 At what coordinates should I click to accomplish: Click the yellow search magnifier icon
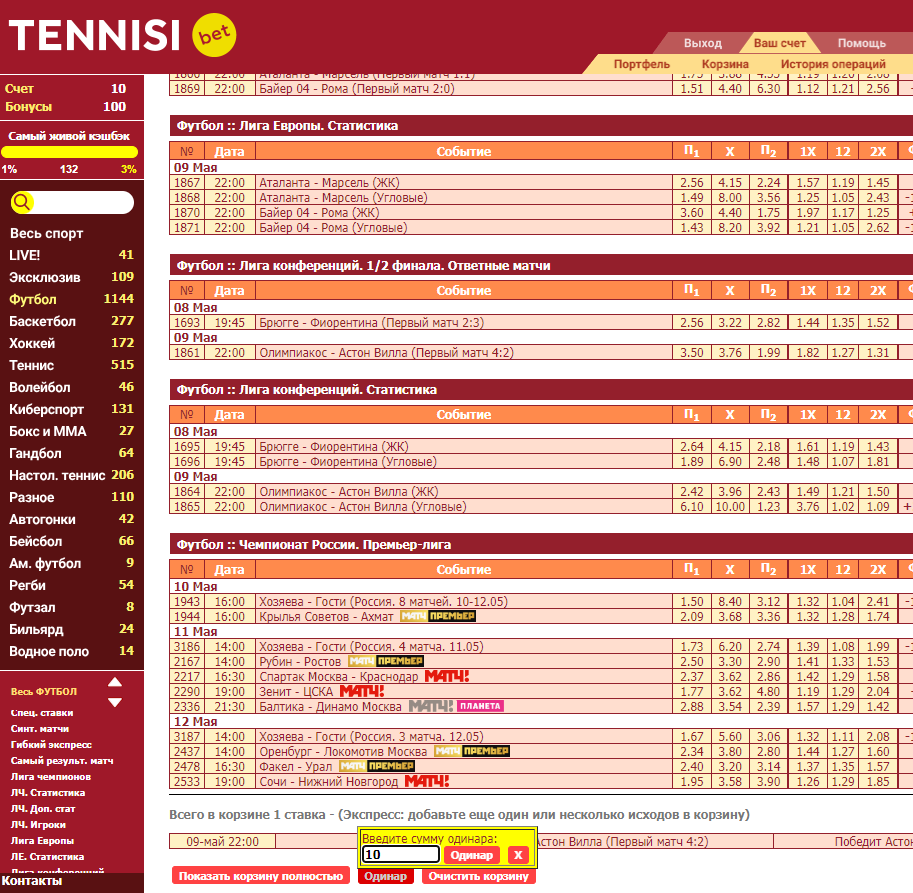22,202
